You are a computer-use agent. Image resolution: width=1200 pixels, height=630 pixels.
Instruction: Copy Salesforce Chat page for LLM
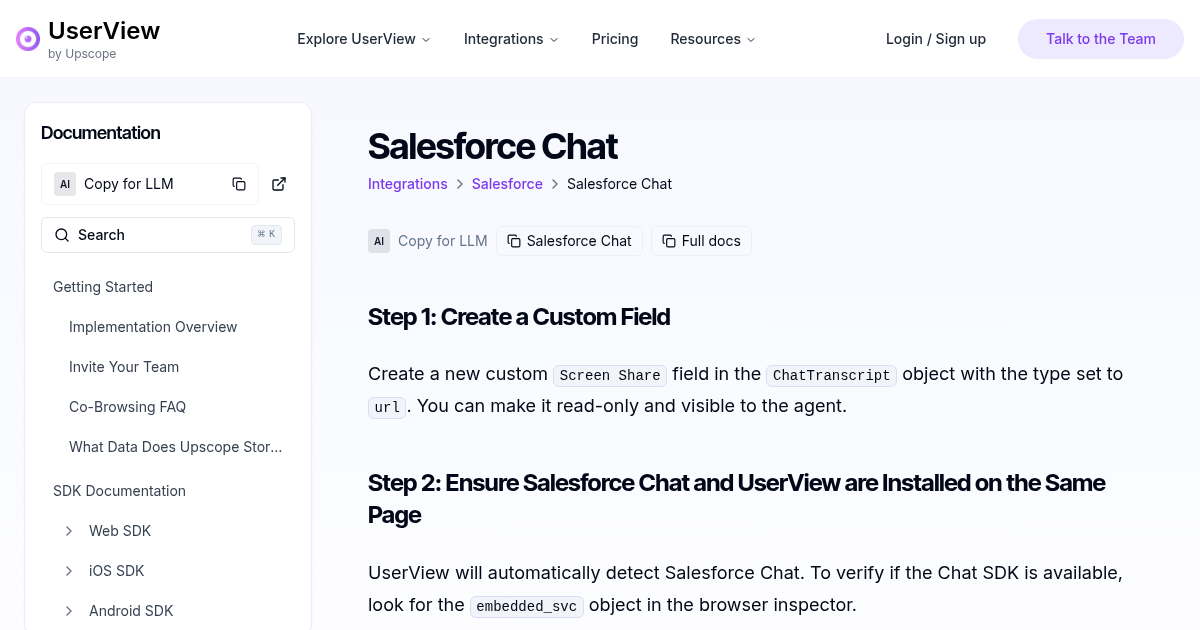click(570, 241)
